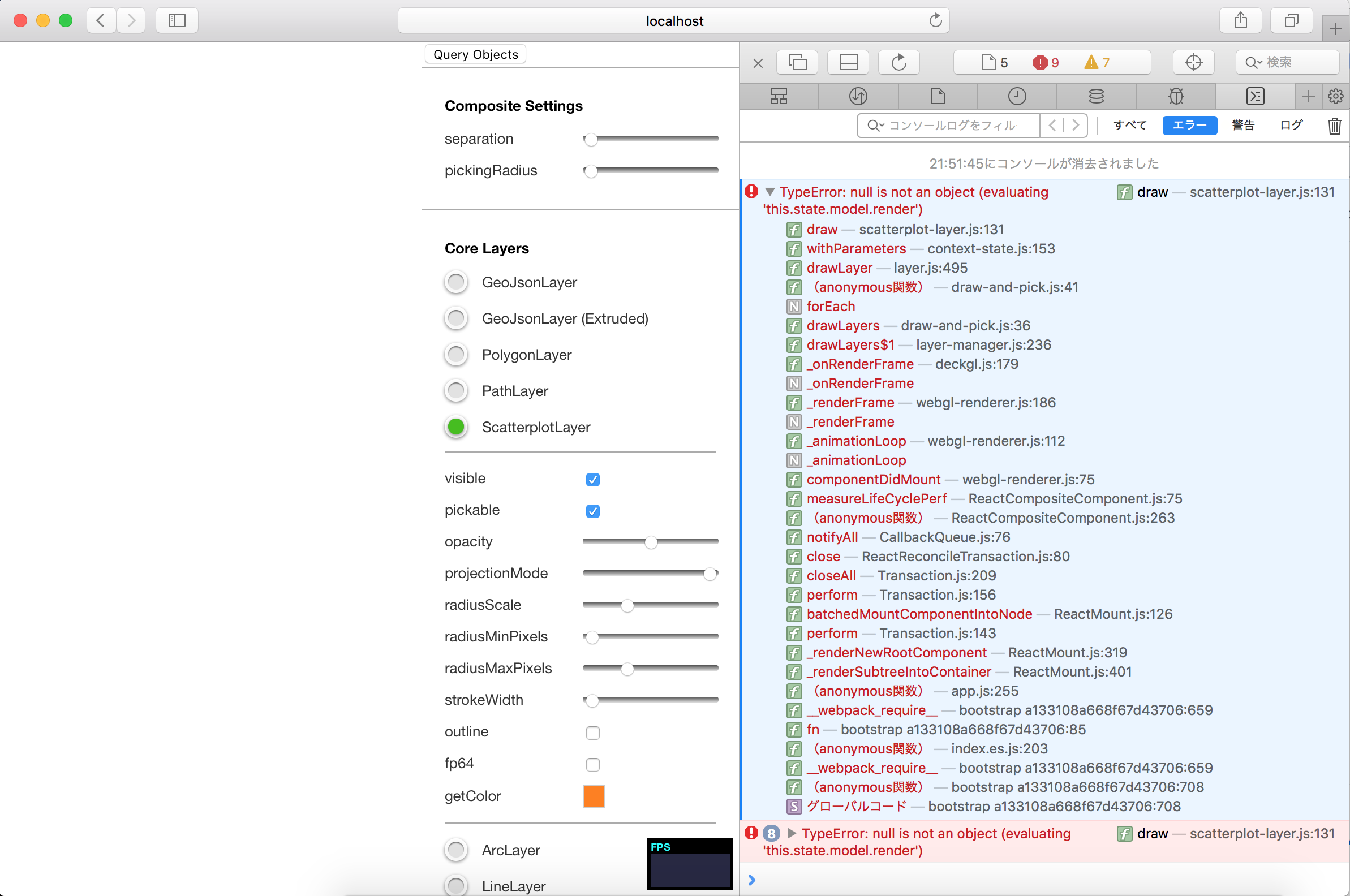This screenshot has width=1350, height=896.
Task: Expand the repeated TypeError at the bottom
Action: pos(792,833)
